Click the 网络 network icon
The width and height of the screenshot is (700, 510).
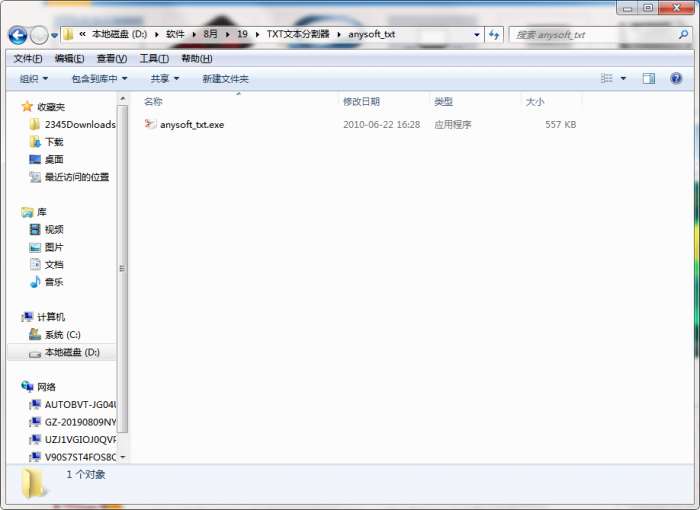(27, 386)
